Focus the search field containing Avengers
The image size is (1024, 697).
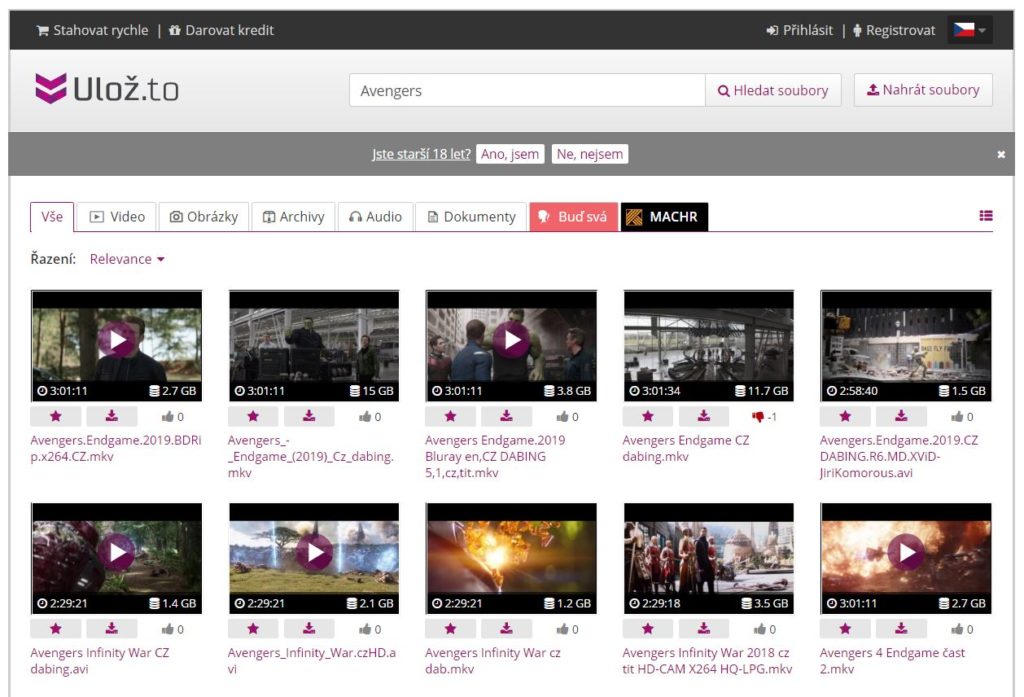[528, 90]
